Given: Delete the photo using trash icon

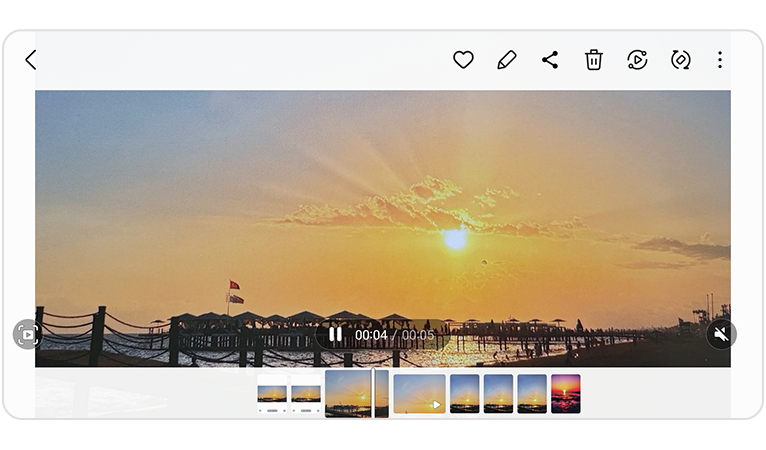Looking at the screenshot, I should pyautogui.click(x=594, y=60).
